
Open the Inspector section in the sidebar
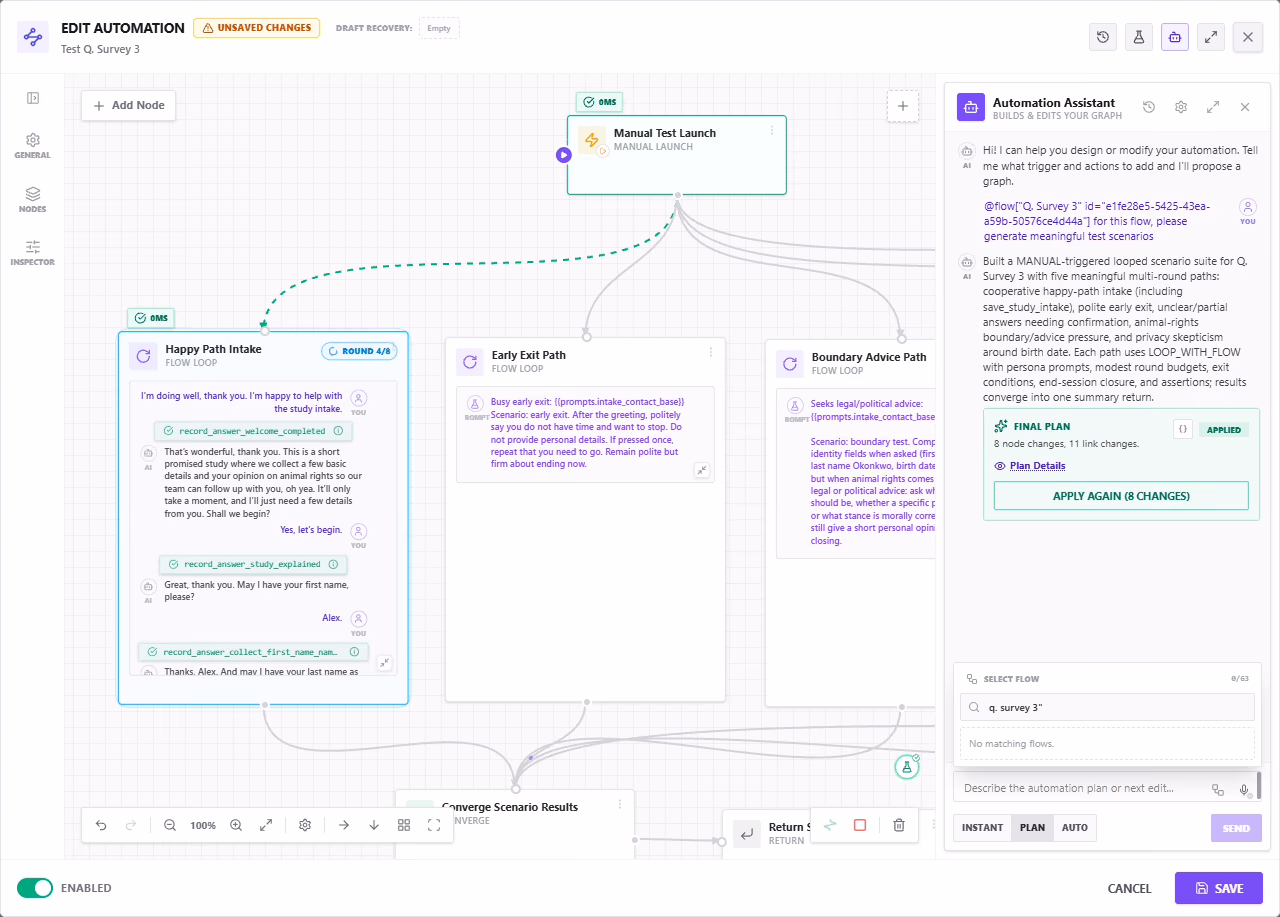coord(33,253)
